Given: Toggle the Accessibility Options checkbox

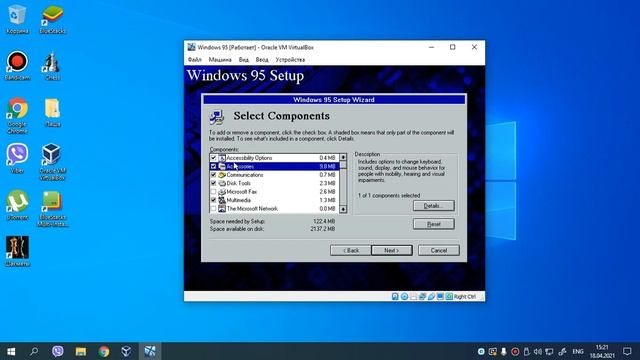Looking at the screenshot, I should coord(213,158).
